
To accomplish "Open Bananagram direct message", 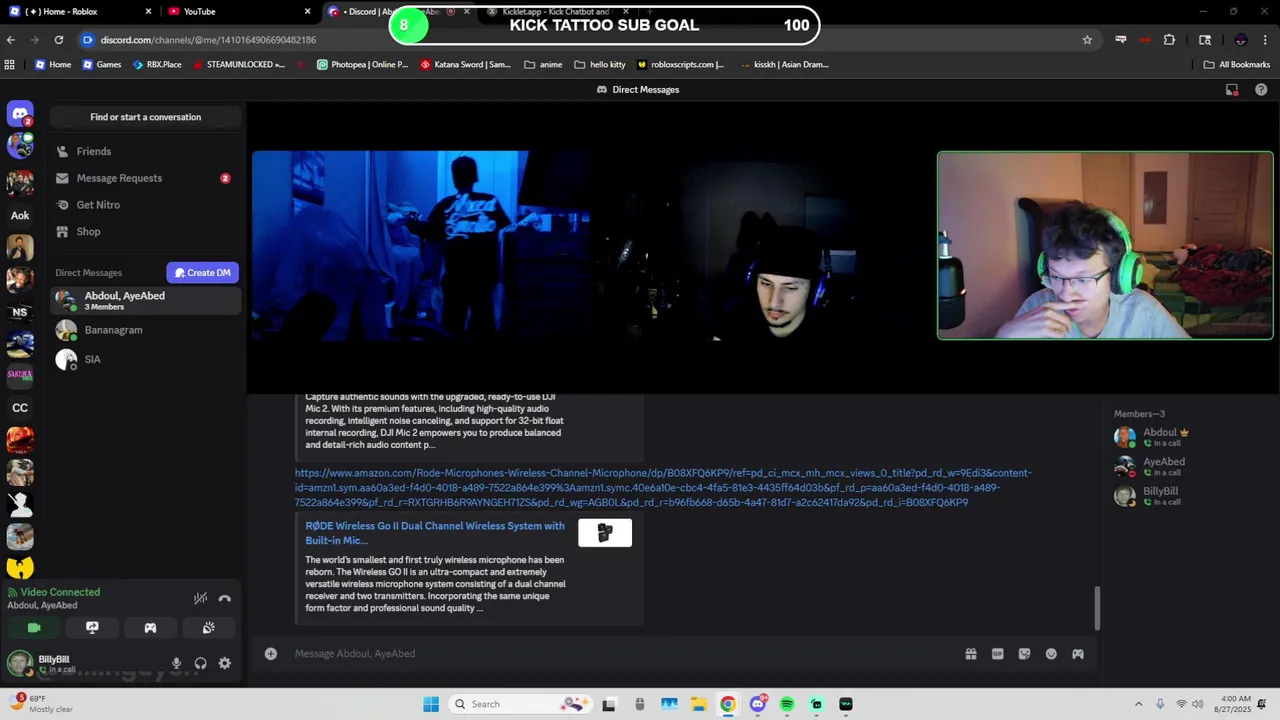I will click(146, 330).
